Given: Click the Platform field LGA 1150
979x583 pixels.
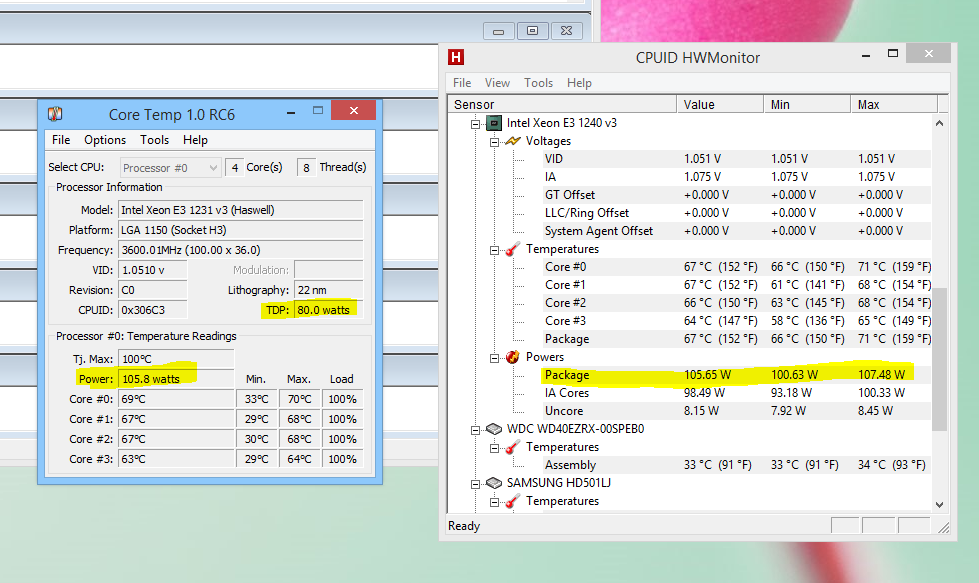Looking at the screenshot, I should [240, 230].
